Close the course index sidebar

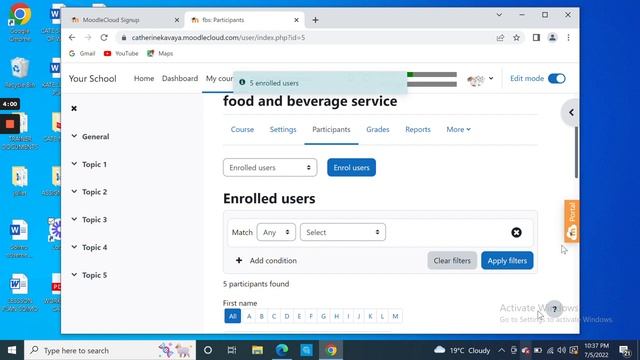click(74, 109)
